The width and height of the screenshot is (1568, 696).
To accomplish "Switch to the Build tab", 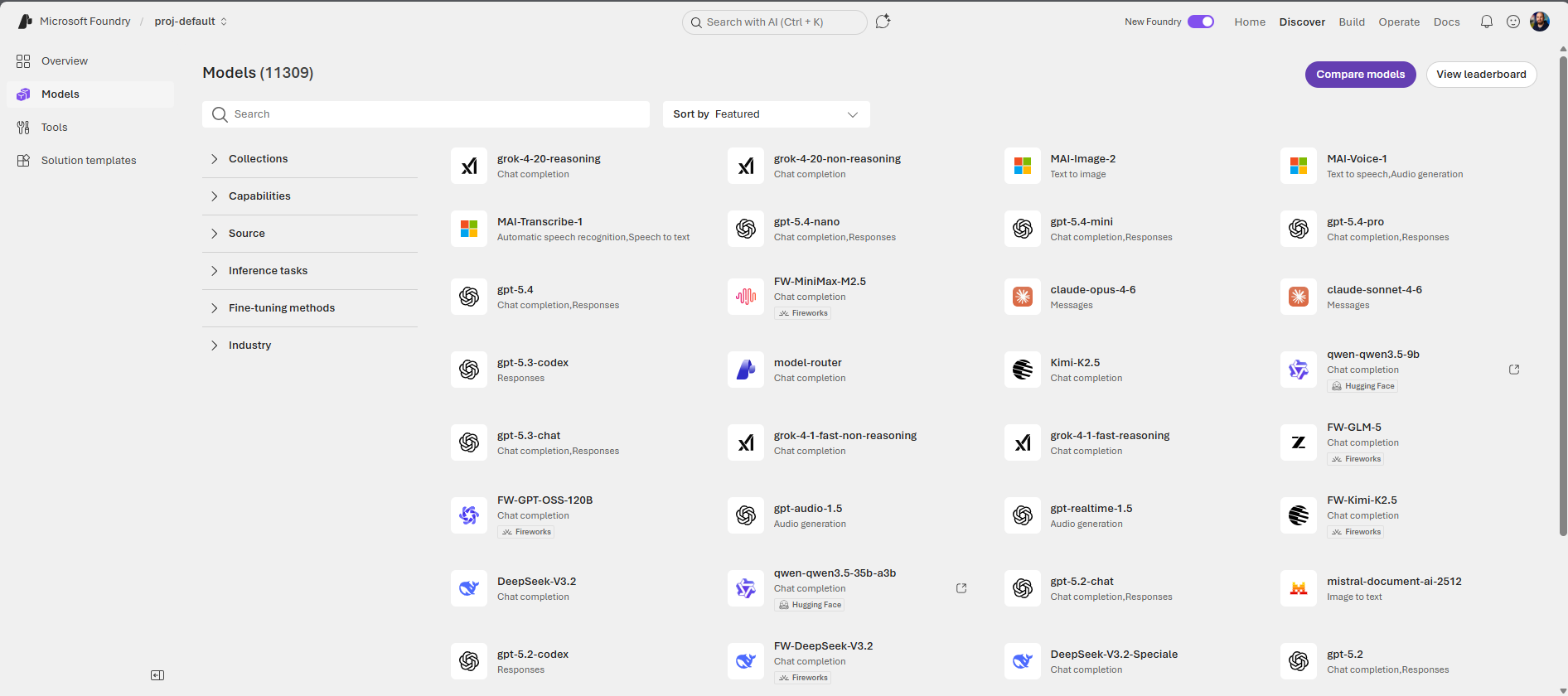I will (1352, 22).
